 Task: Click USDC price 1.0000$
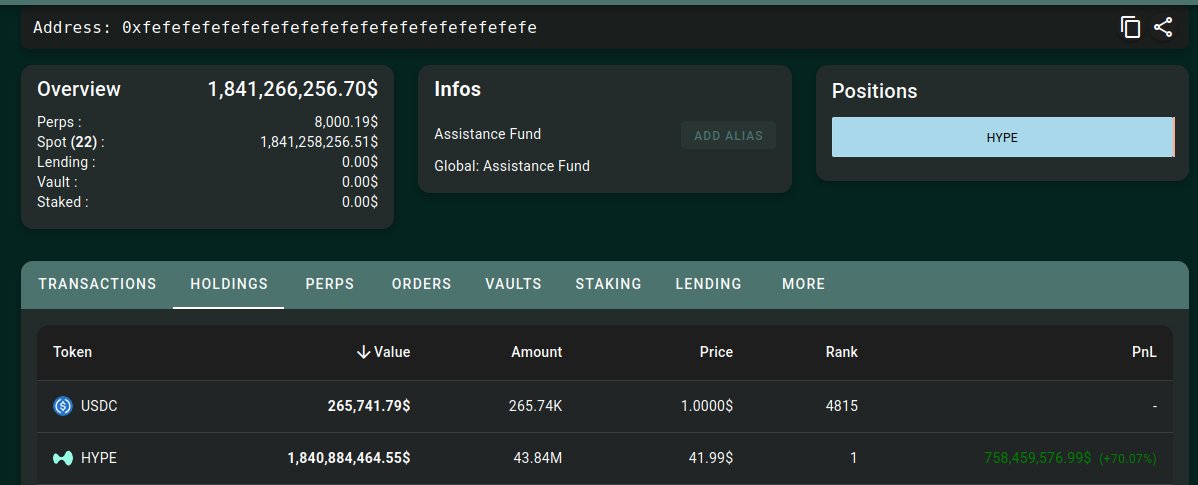pos(707,406)
